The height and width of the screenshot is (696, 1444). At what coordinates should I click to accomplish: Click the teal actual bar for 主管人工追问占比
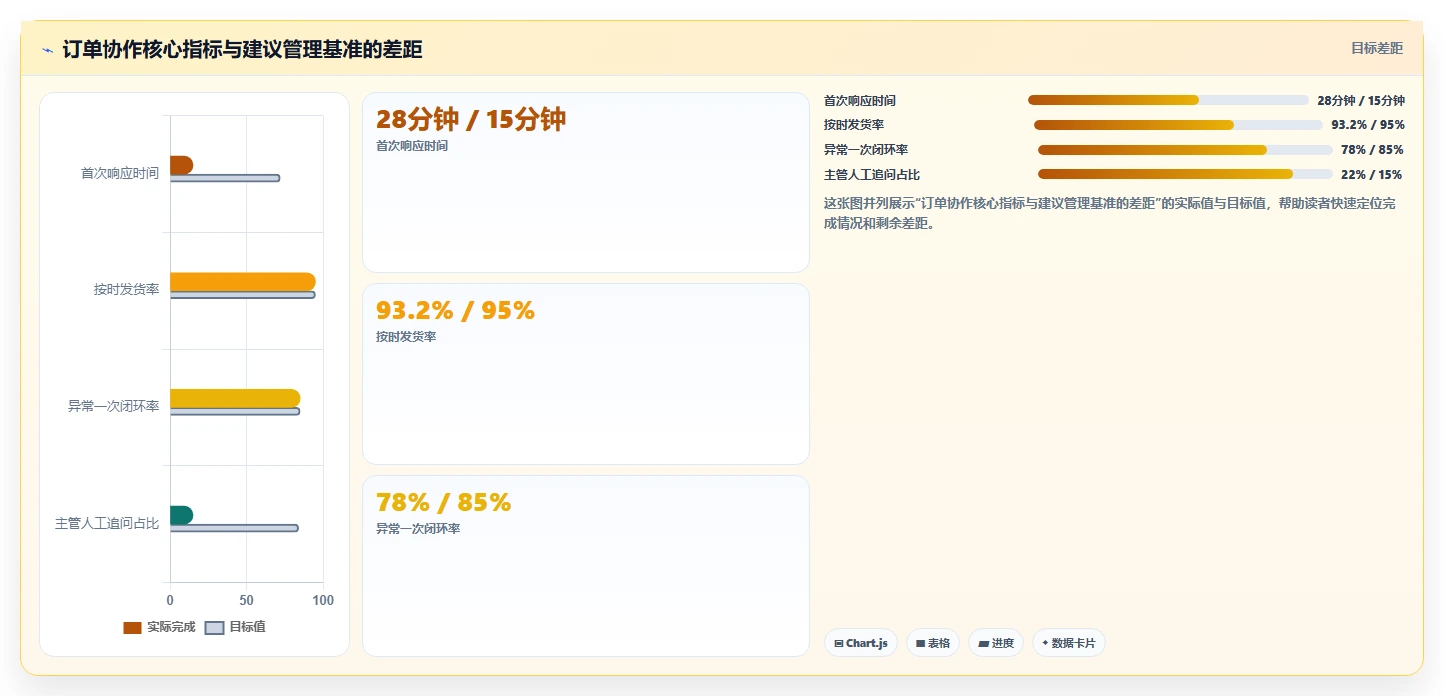[181, 515]
